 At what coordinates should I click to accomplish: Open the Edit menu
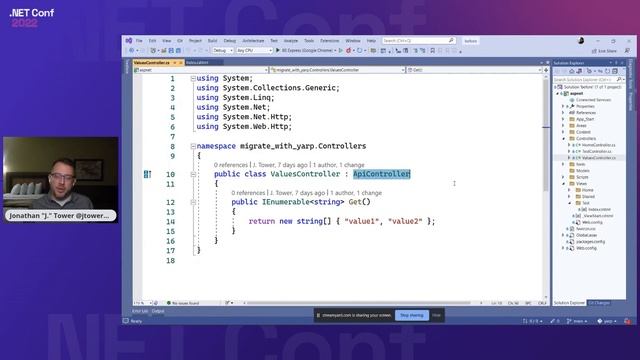pos(152,41)
